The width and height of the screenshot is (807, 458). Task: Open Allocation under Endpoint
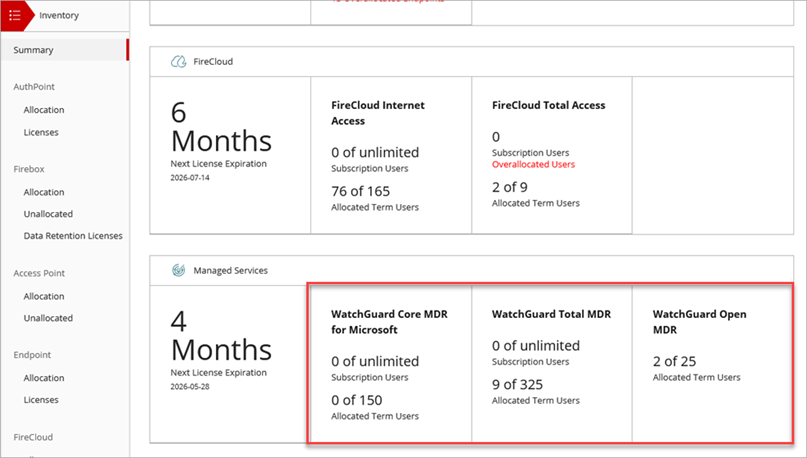pyautogui.click(x=44, y=378)
